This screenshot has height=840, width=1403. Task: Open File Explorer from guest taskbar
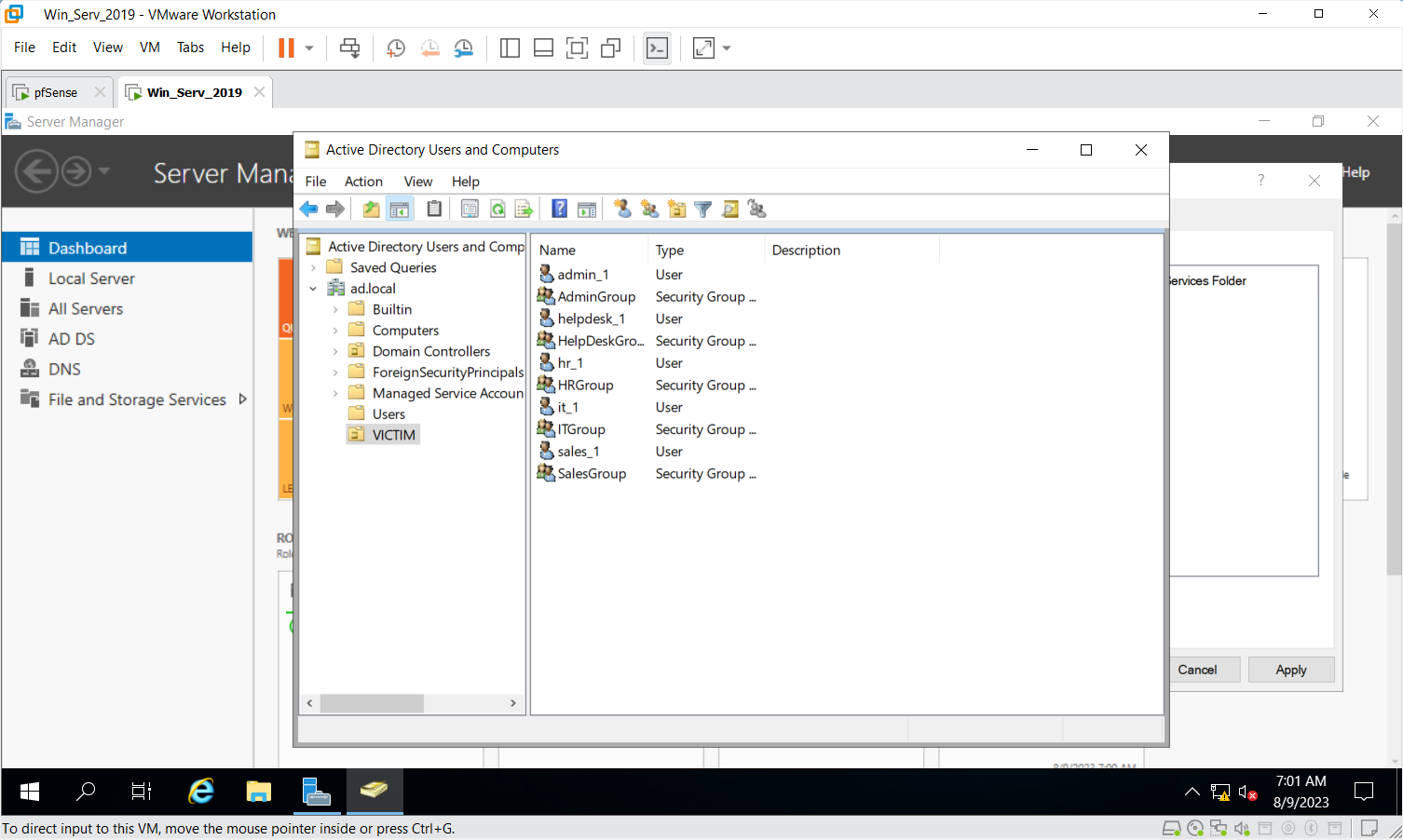pyautogui.click(x=258, y=792)
